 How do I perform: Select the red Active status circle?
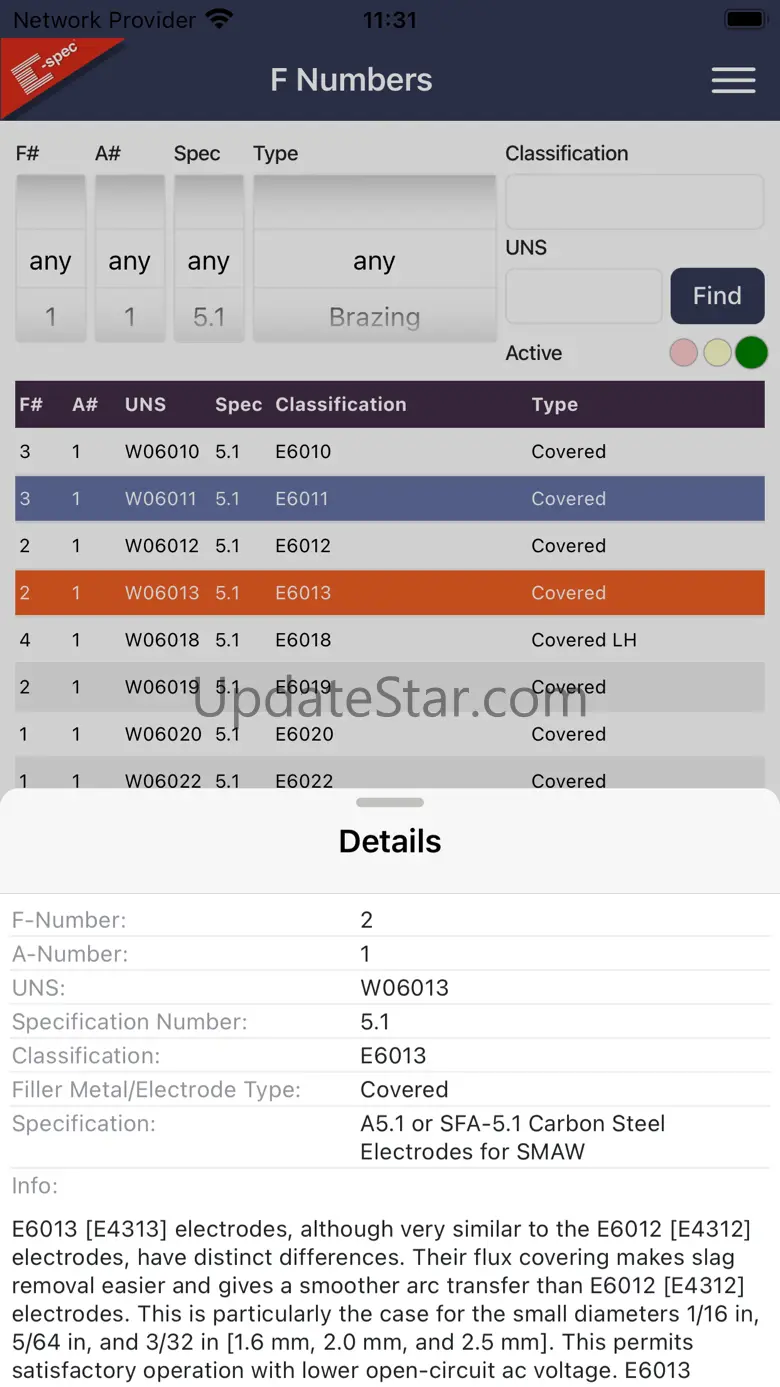pos(683,353)
